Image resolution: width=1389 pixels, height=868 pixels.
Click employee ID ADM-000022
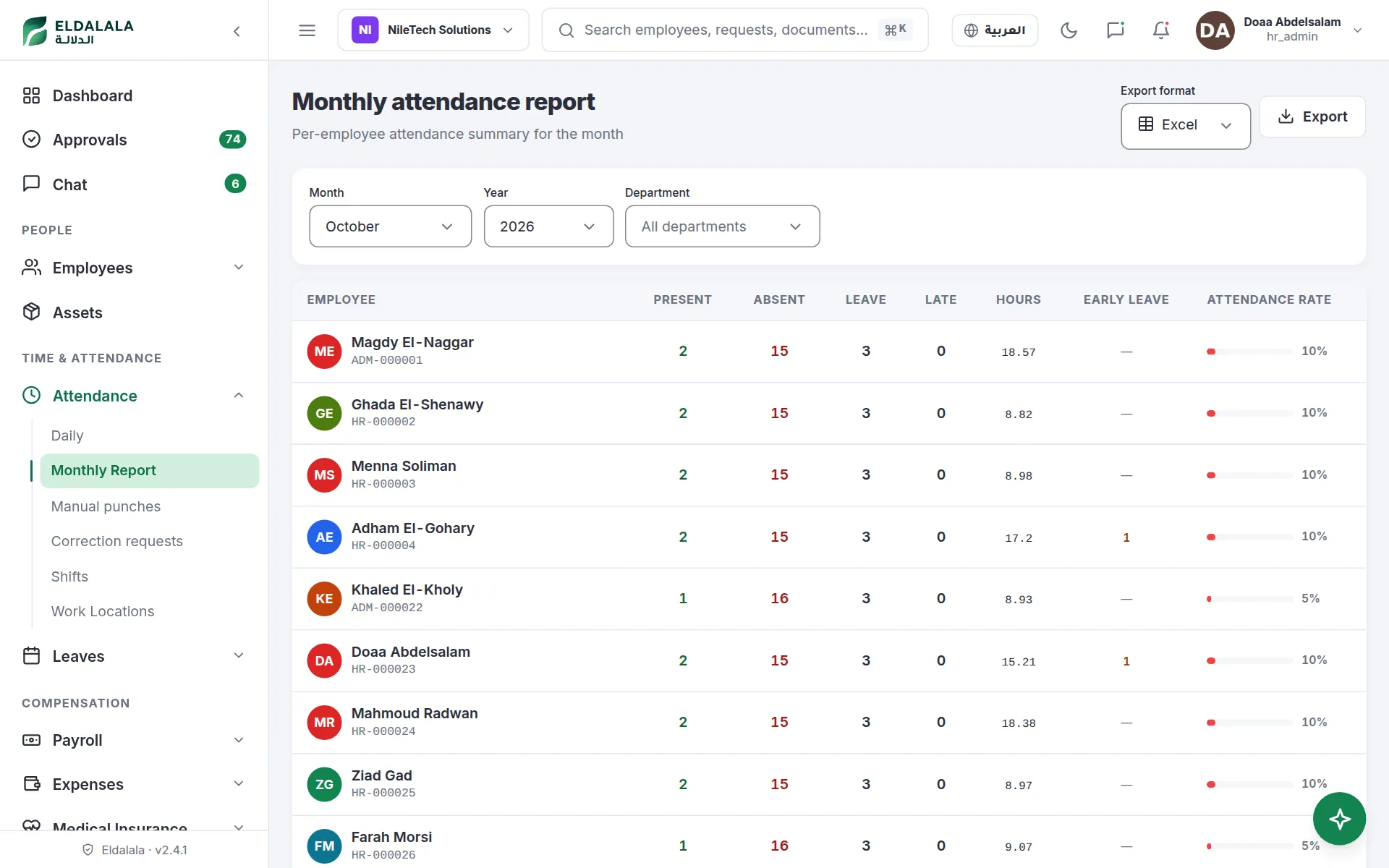[387, 608]
